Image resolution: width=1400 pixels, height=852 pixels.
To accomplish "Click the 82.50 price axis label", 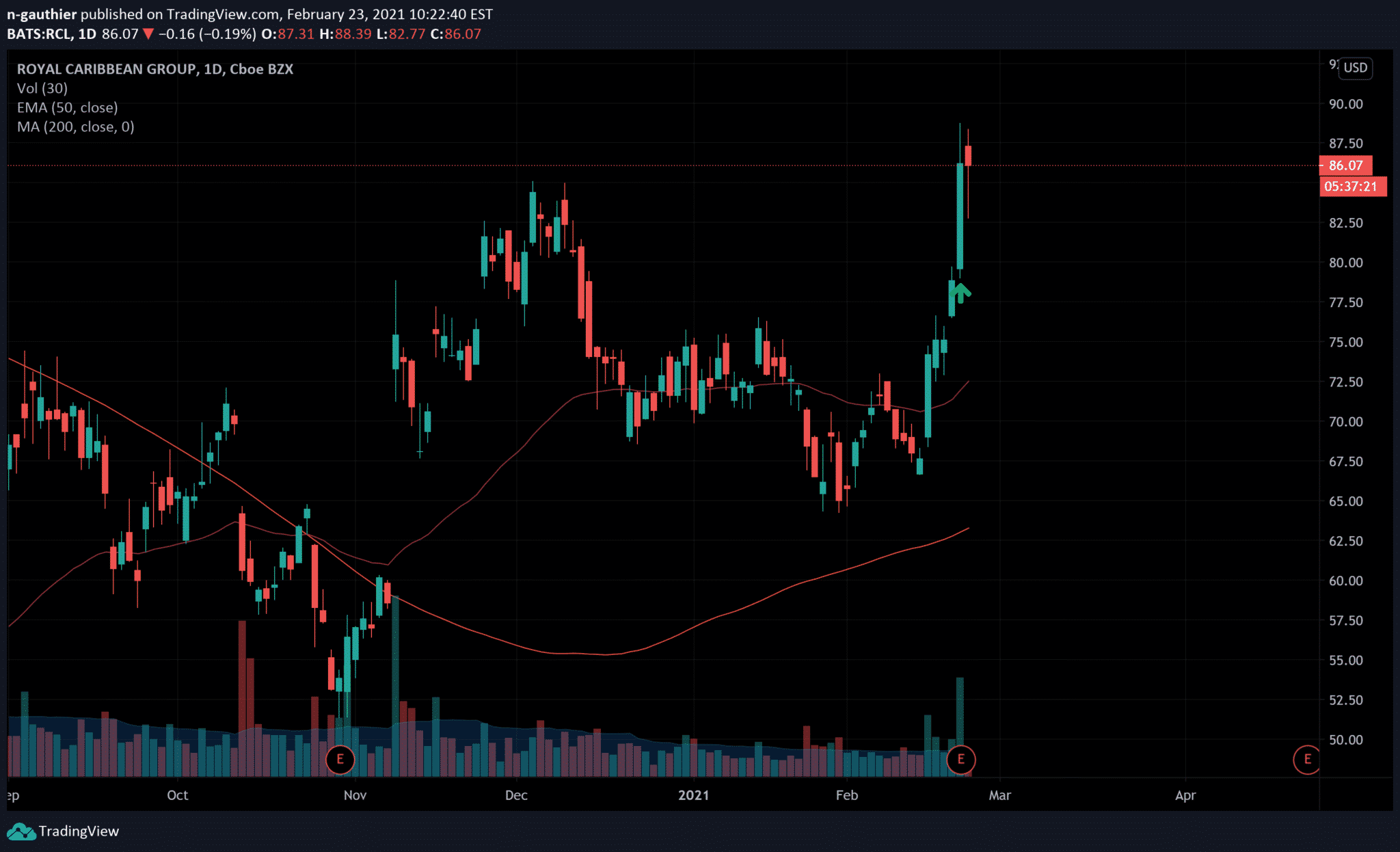I will click(x=1345, y=223).
